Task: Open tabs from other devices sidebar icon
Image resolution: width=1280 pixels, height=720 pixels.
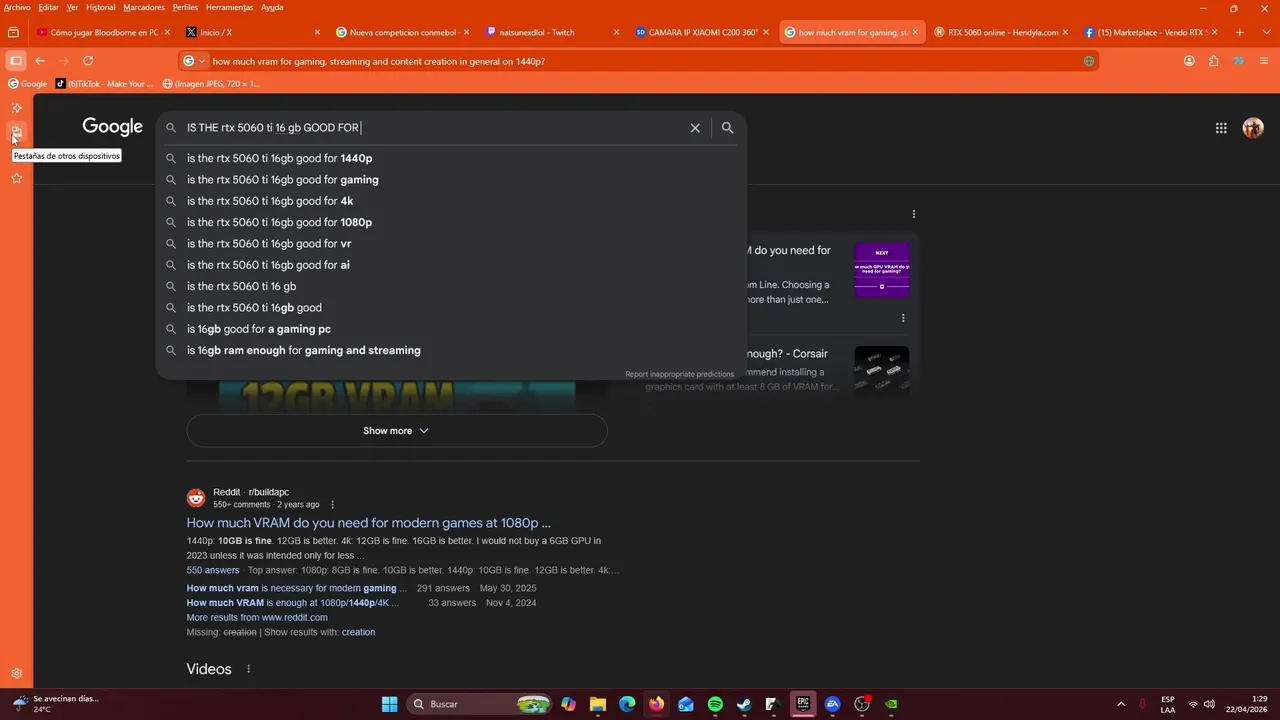Action: (x=16, y=132)
